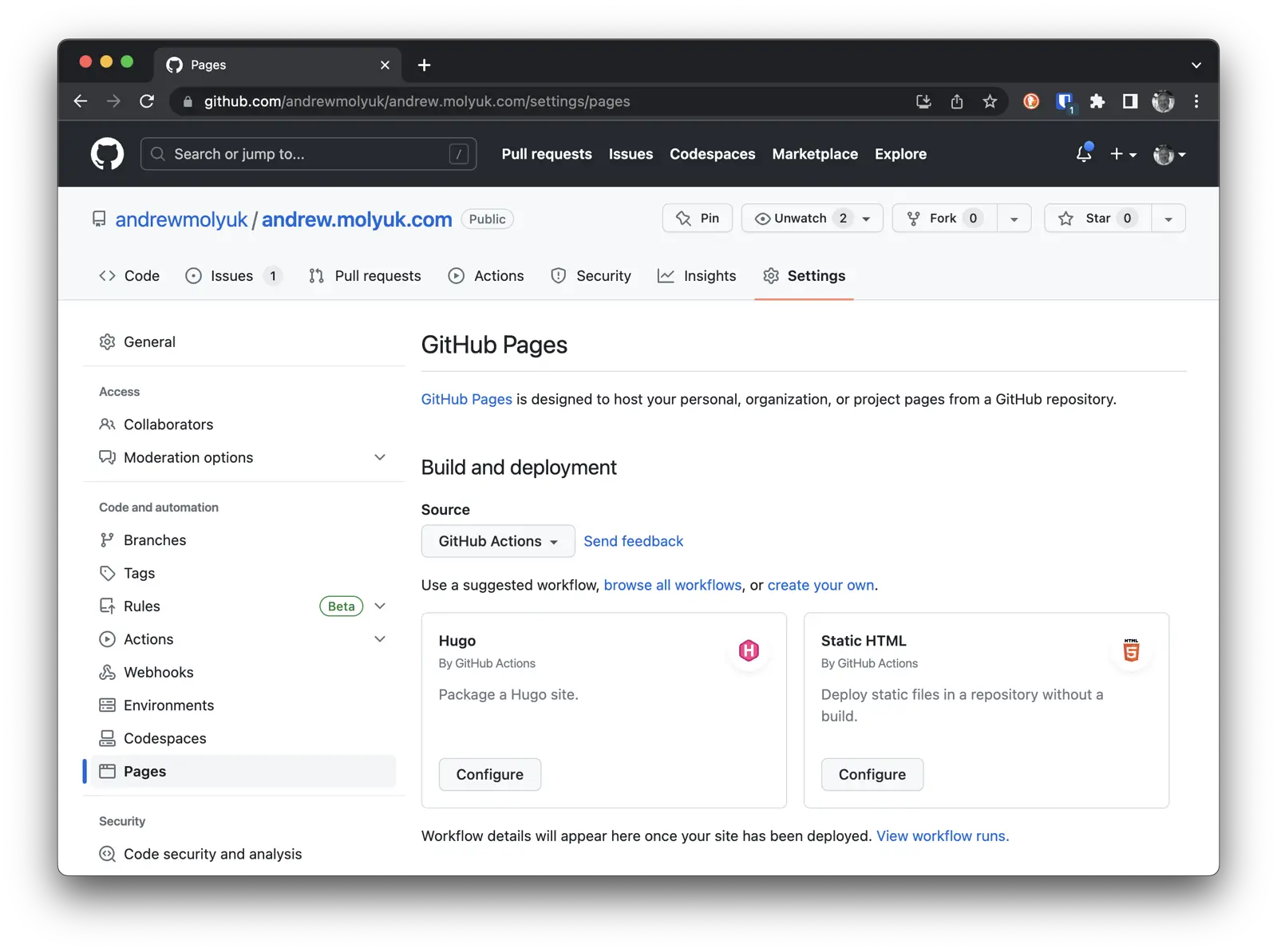Open the GitHub homepage via the Octocat logo

point(107,153)
